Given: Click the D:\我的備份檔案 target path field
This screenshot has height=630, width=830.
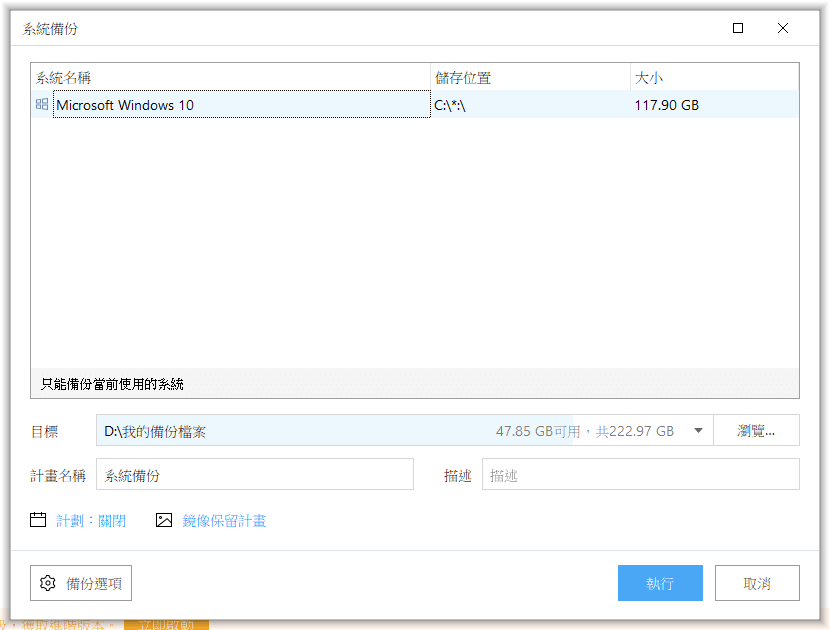Looking at the screenshot, I should click(404, 430).
